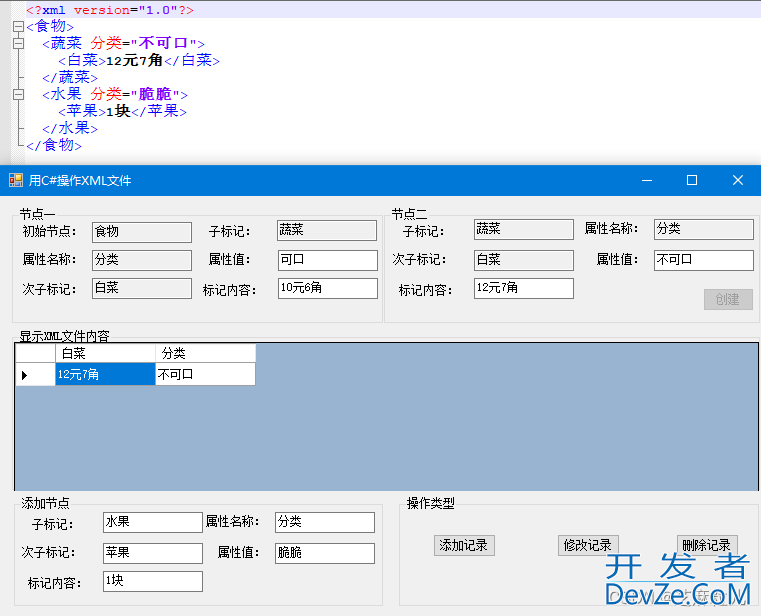Click the 标记内容 field containing 12元7角
Viewport: 761px width, 616px height.
pyautogui.click(x=524, y=288)
